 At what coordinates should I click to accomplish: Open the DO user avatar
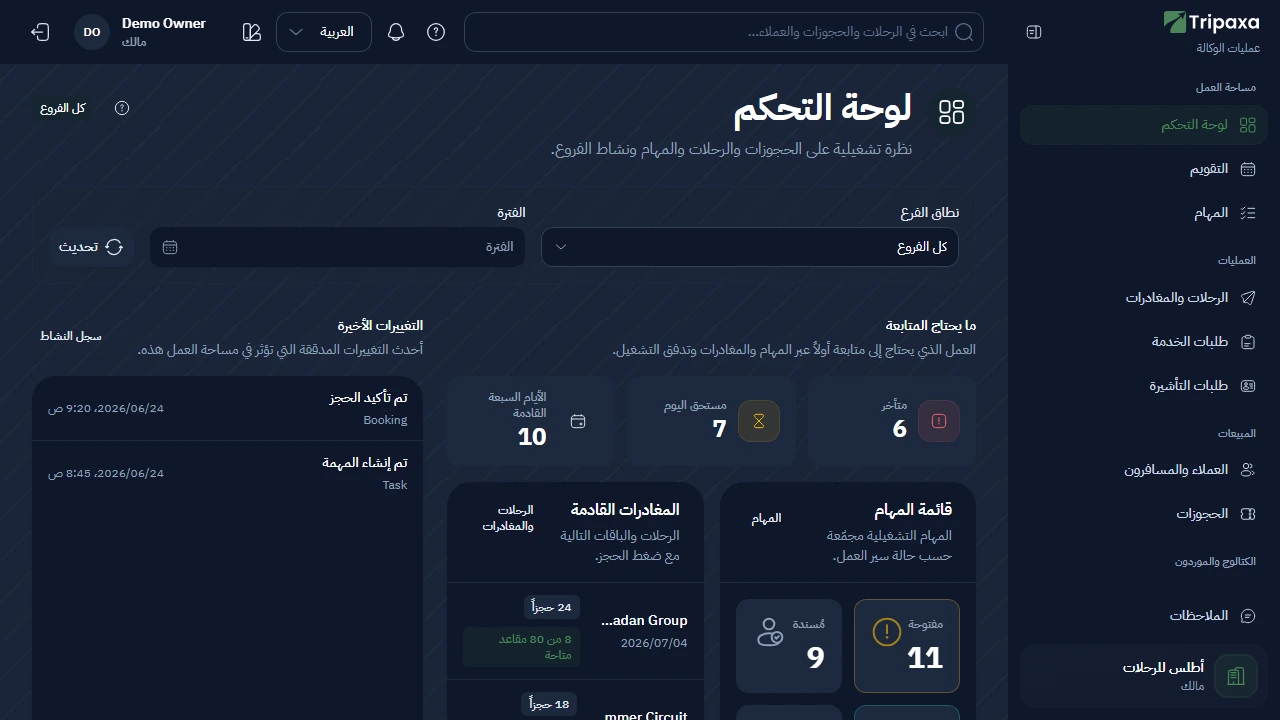[x=92, y=32]
